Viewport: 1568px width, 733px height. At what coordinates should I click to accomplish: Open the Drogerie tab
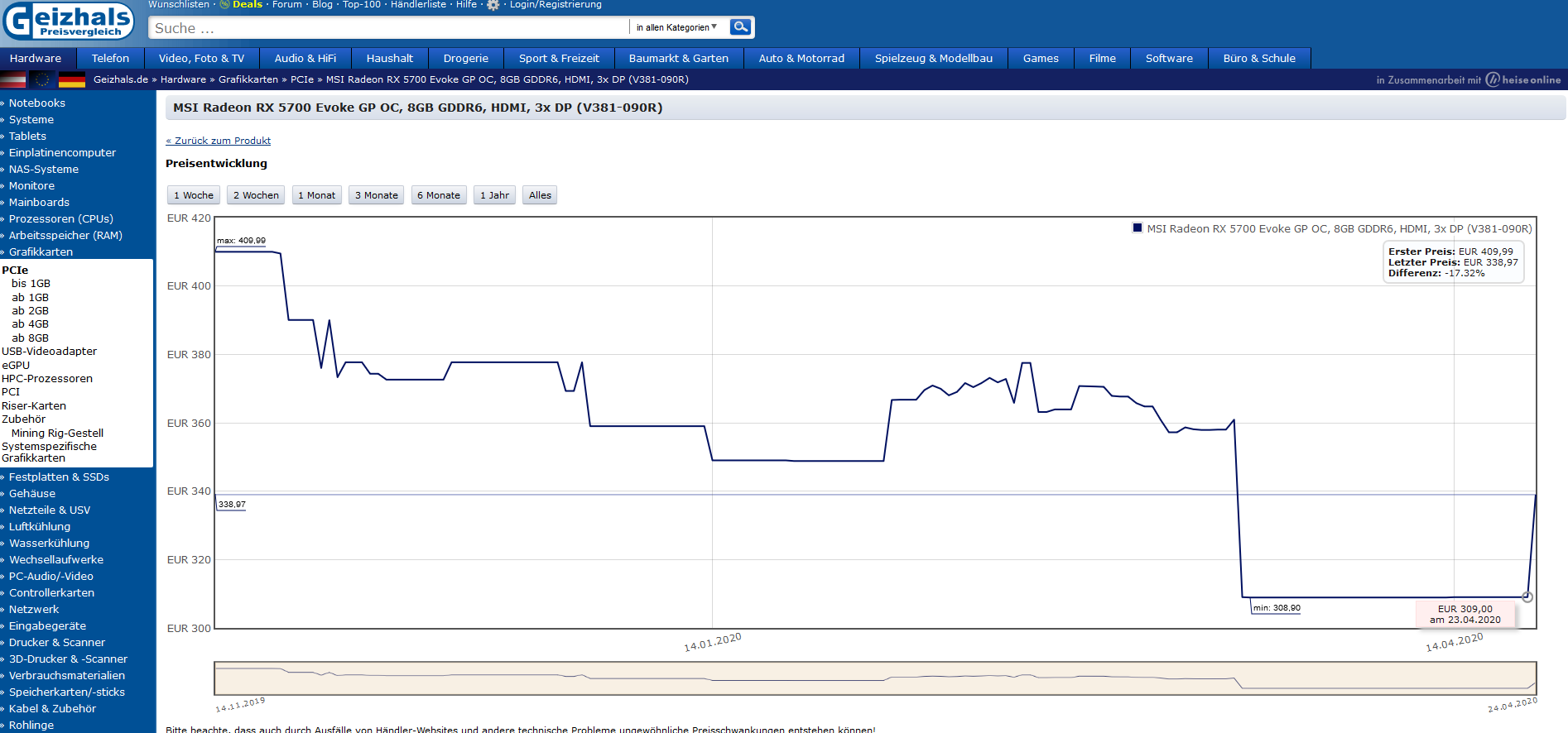pyautogui.click(x=466, y=58)
